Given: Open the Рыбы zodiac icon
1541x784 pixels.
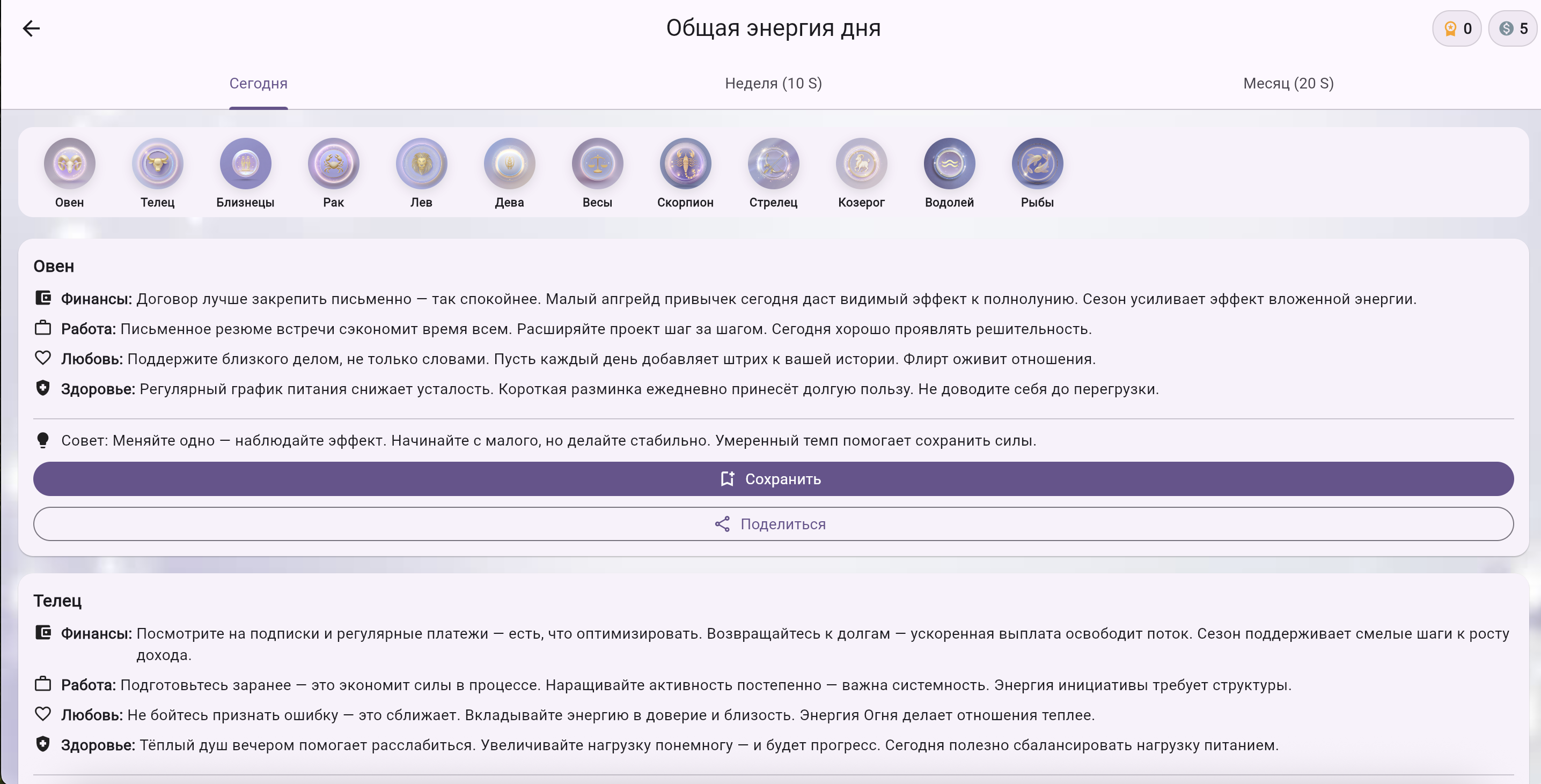Looking at the screenshot, I should point(1037,163).
